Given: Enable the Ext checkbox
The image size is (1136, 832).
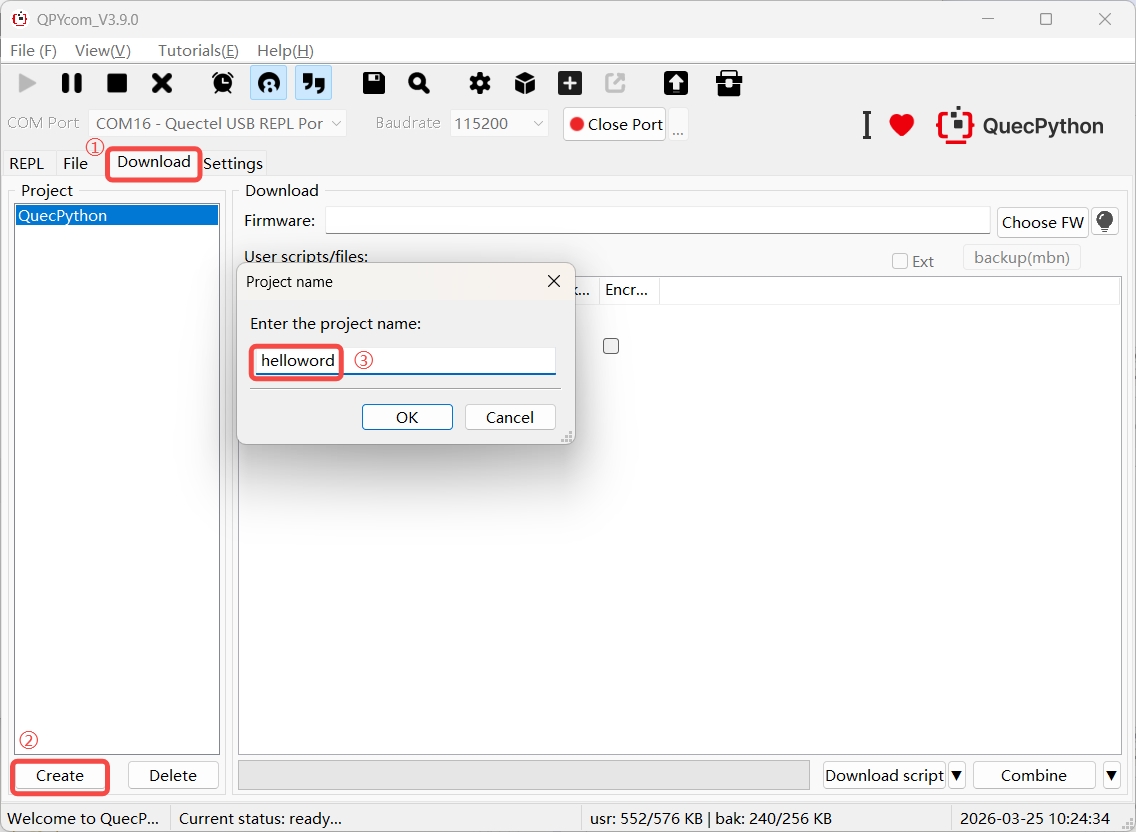Looking at the screenshot, I should 900,261.
